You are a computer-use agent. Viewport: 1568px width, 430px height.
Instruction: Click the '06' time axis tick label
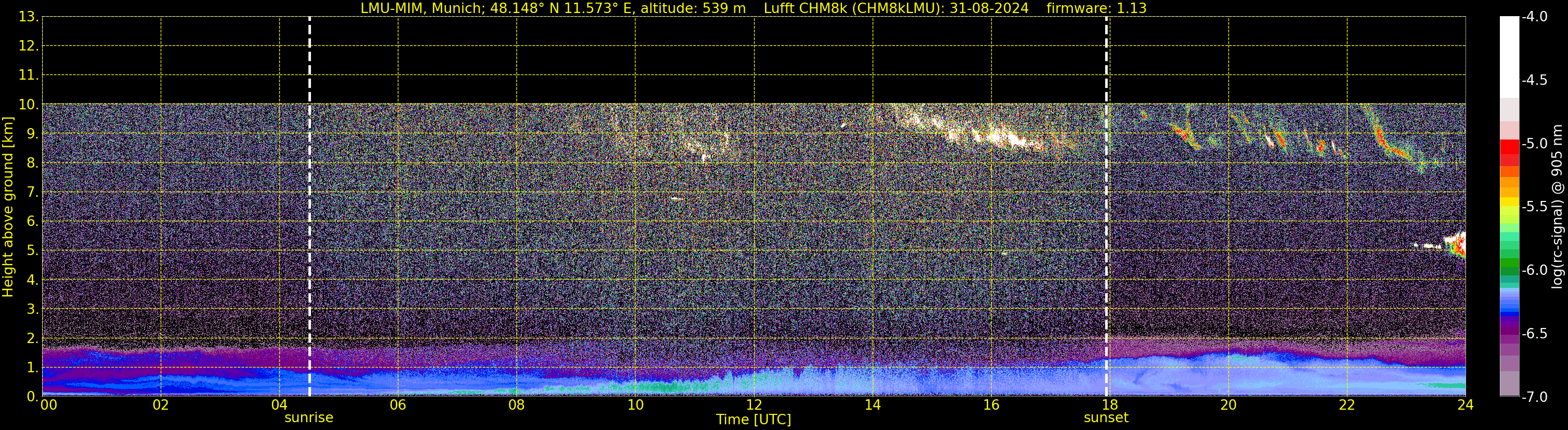(398, 405)
